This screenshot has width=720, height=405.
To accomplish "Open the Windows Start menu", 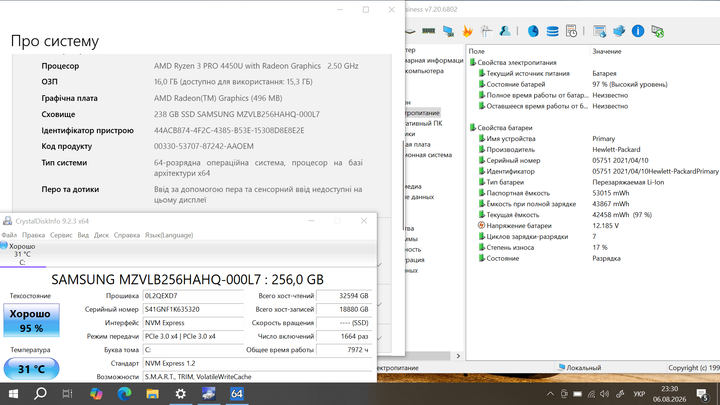I will pyautogui.click(x=13, y=394).
